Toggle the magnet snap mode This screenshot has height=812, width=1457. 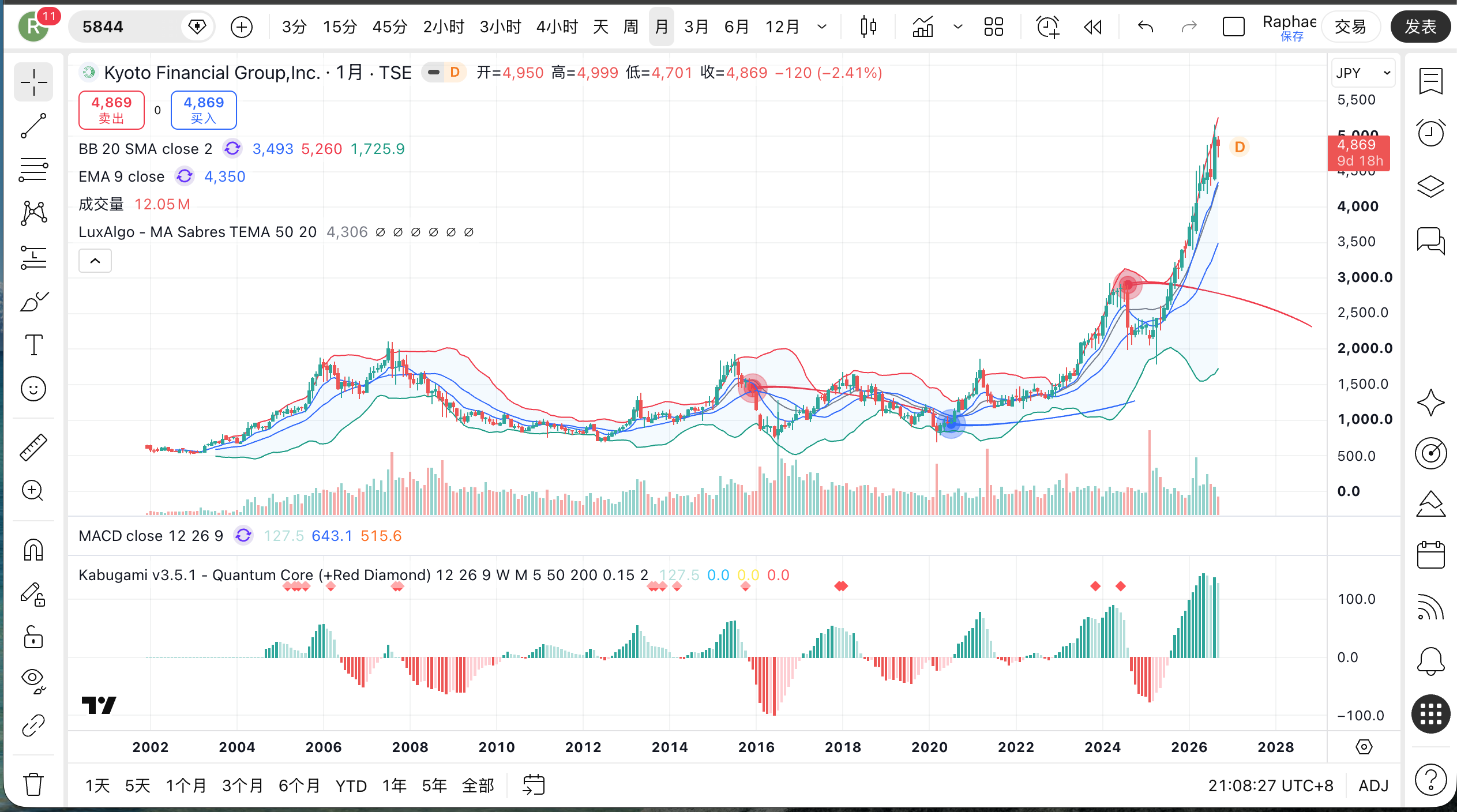click(33, 550)
